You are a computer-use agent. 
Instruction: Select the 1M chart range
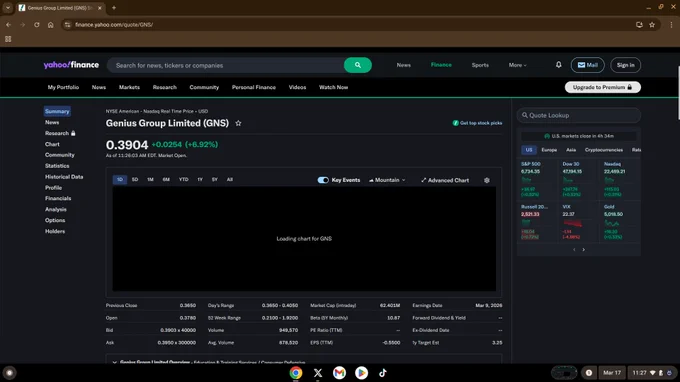[x=150, y=180]
